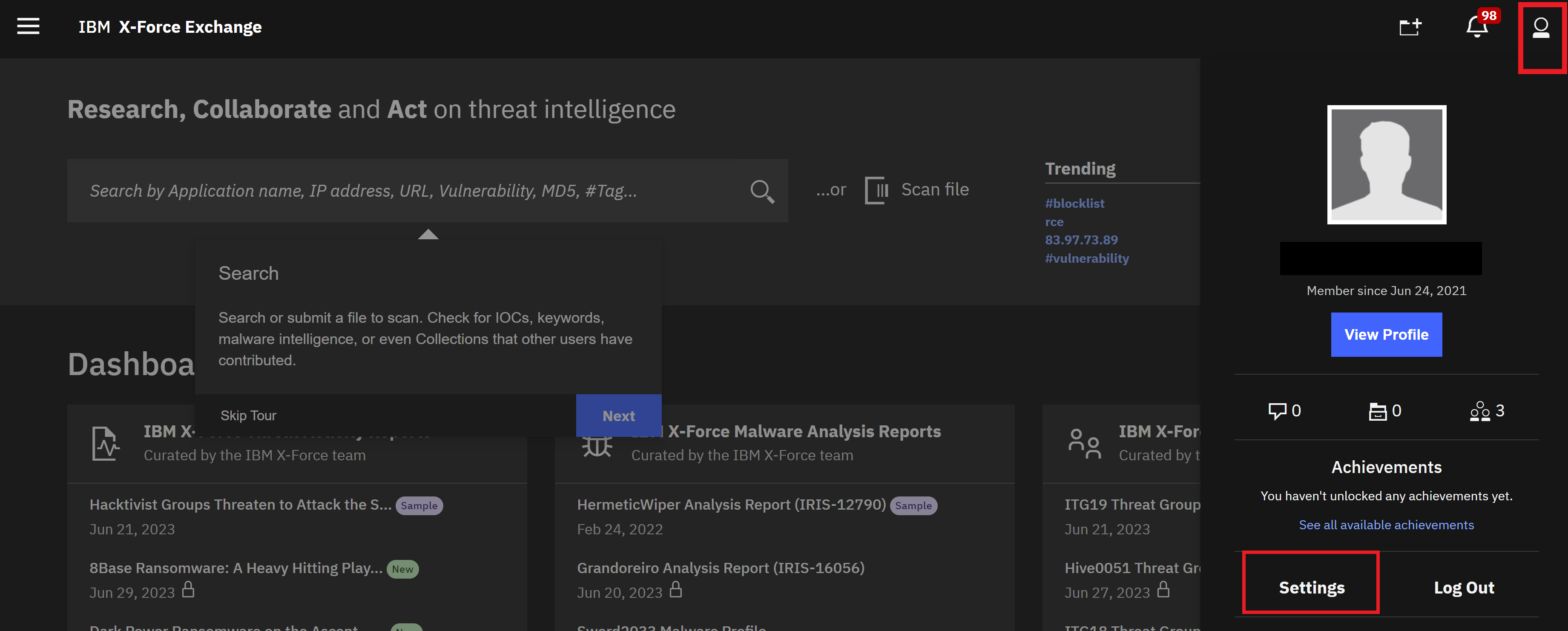The height and width of the screenshot is (631, 1568).
Task: Click Log Out
Action: [1463, 588]
